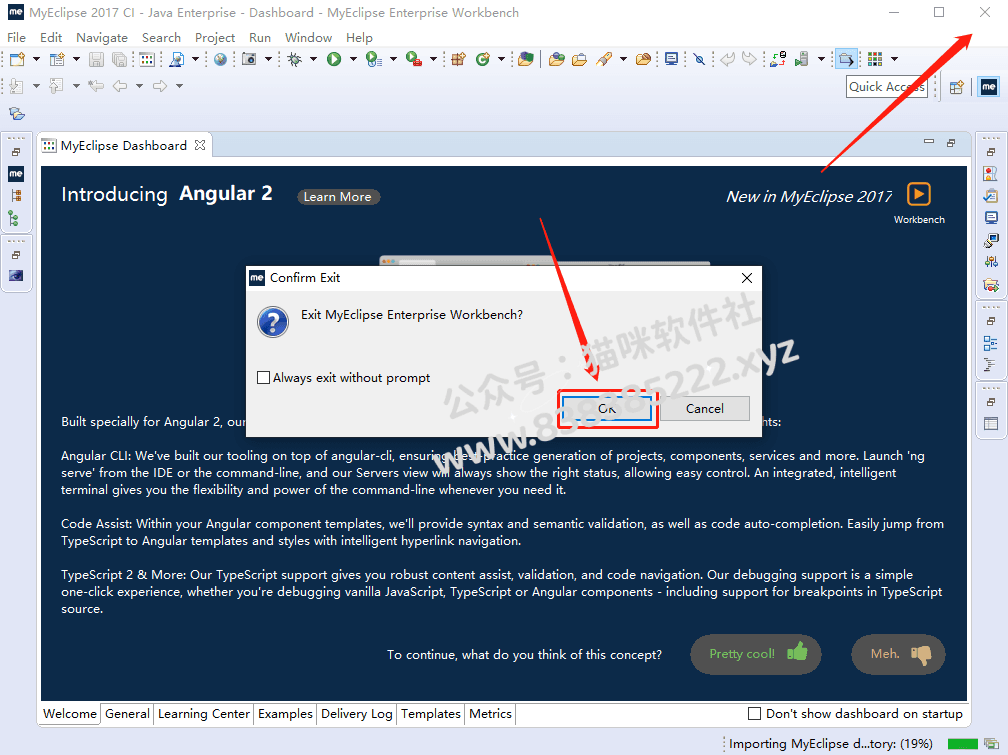Click the server with green arrow icon
1008x755 pixels.
[801, 60]
